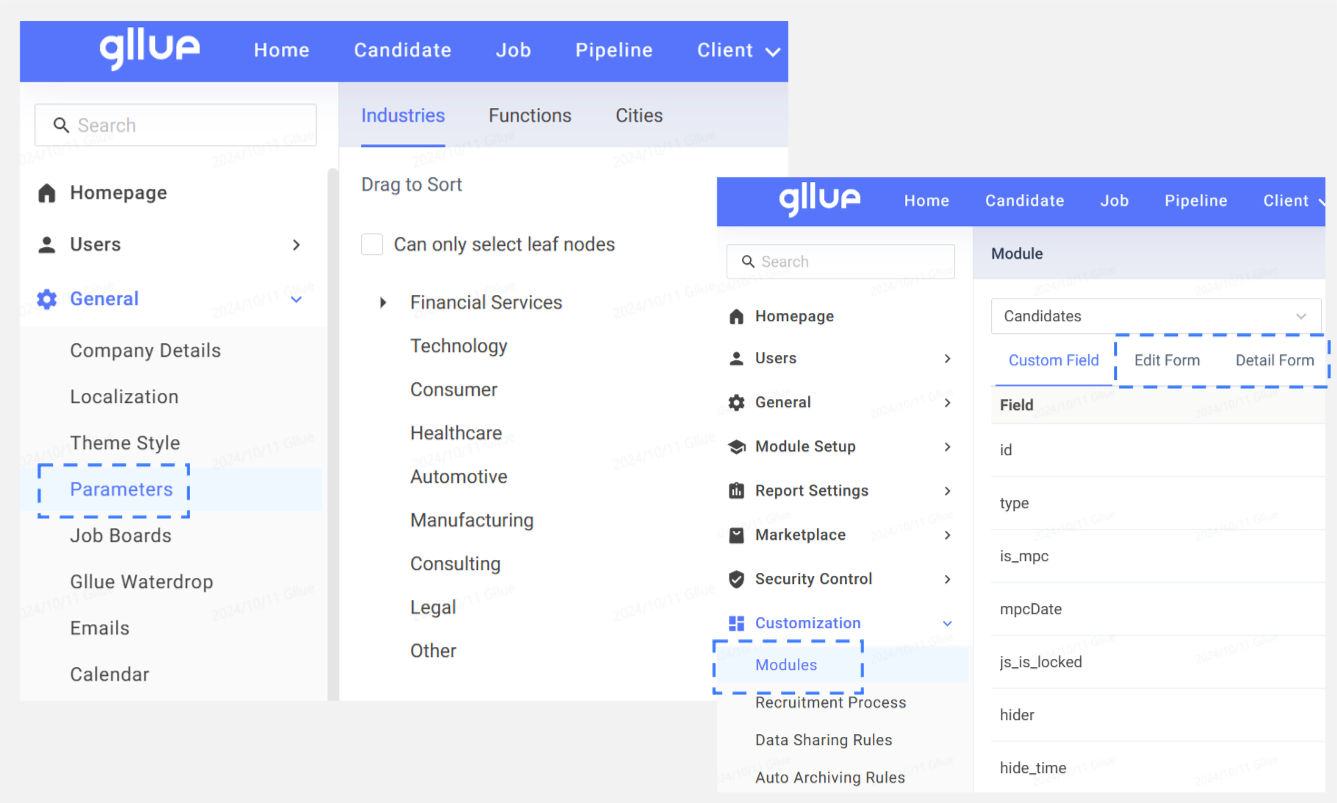Screen dimensions: 1337x803
Task: Open Auto Archiving Rules
Action: pyautogui.click(x=830, y=778)
